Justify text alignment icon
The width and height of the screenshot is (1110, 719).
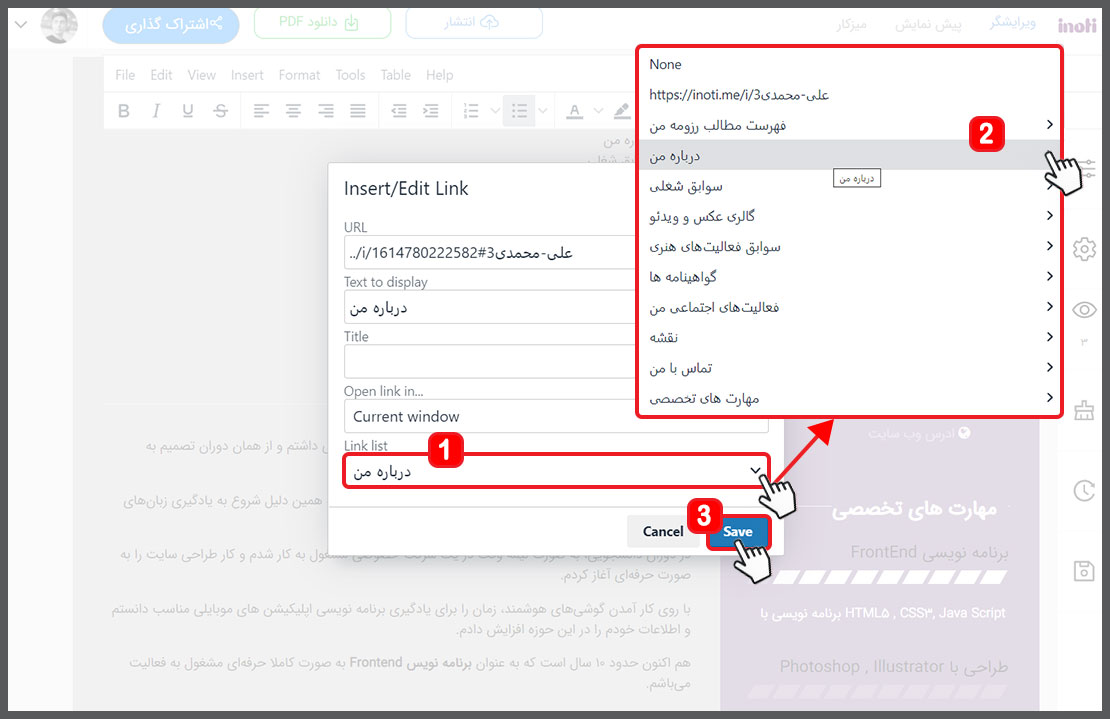coord(358,110)
